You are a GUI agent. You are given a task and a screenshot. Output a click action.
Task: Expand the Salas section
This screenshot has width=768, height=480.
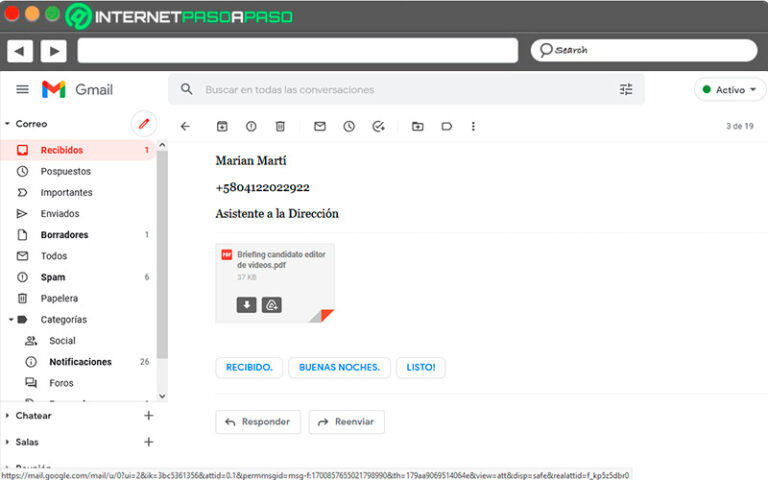(x=7, y=442)
